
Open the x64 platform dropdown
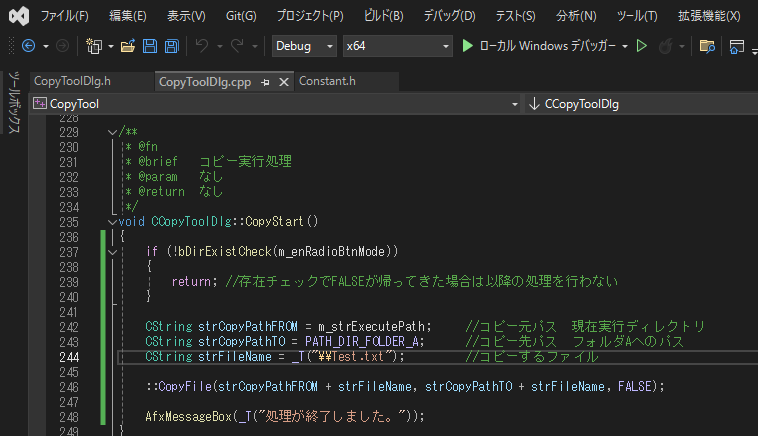coord(396,46)
